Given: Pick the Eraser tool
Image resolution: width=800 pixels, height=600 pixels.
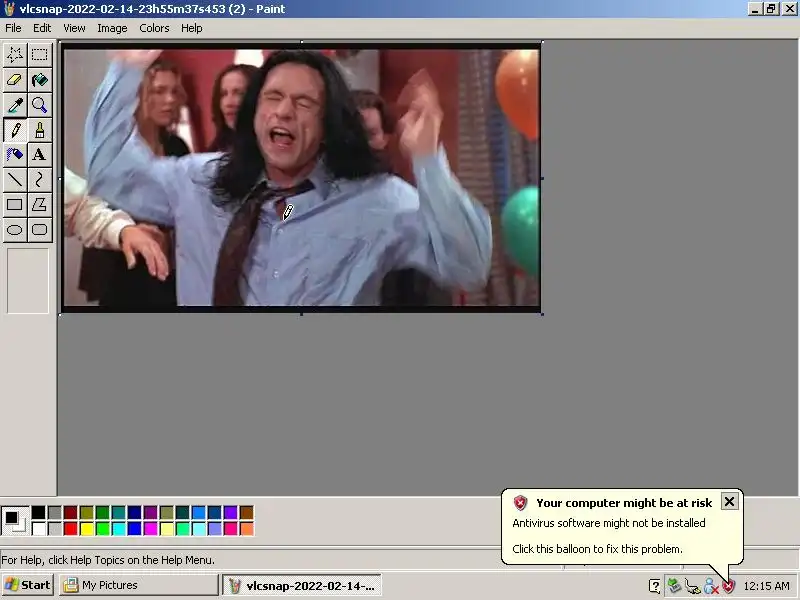Looking at the screenshot, I should 15,80.
